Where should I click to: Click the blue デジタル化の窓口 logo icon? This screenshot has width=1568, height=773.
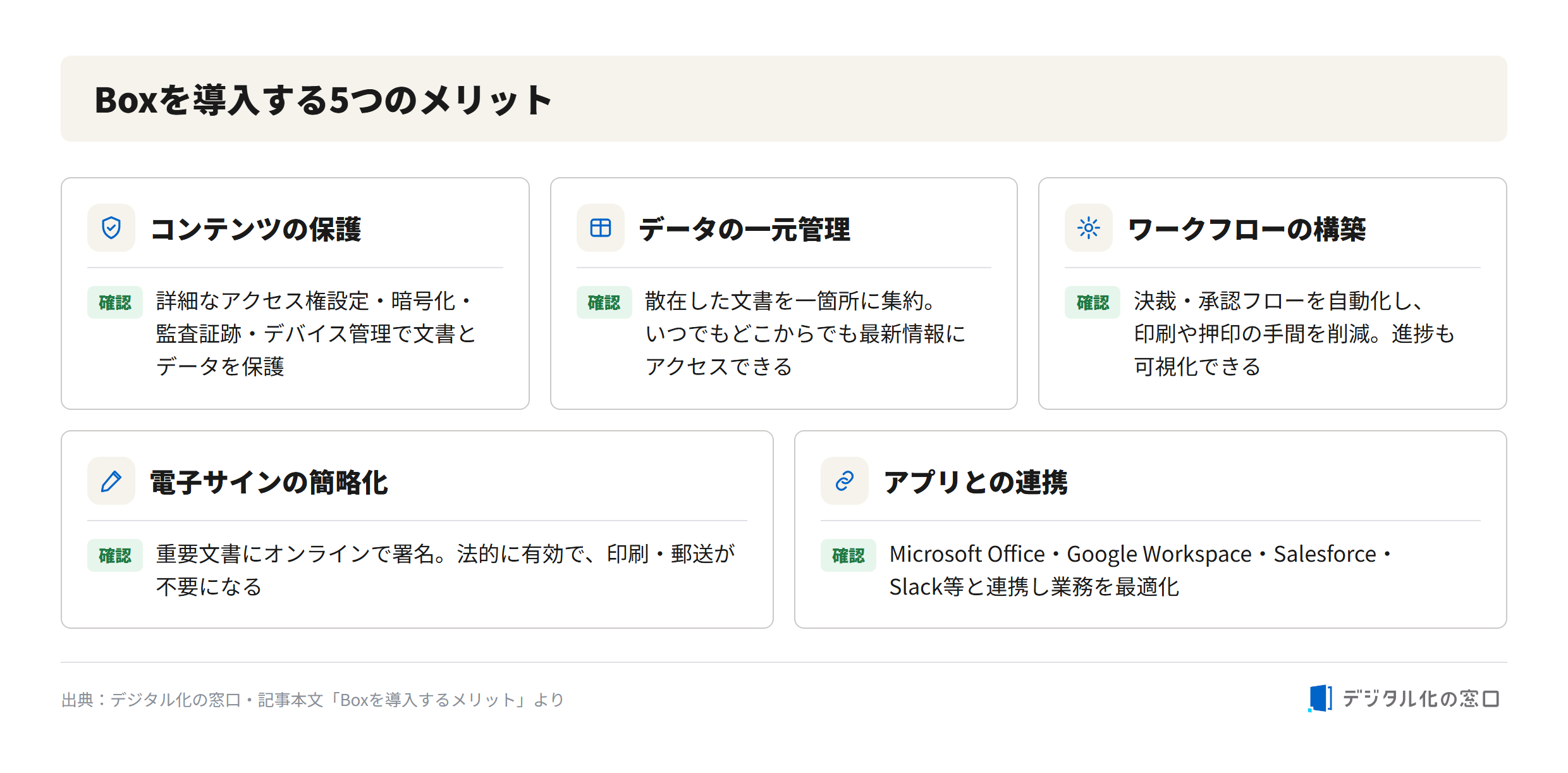coord(1320,698)
